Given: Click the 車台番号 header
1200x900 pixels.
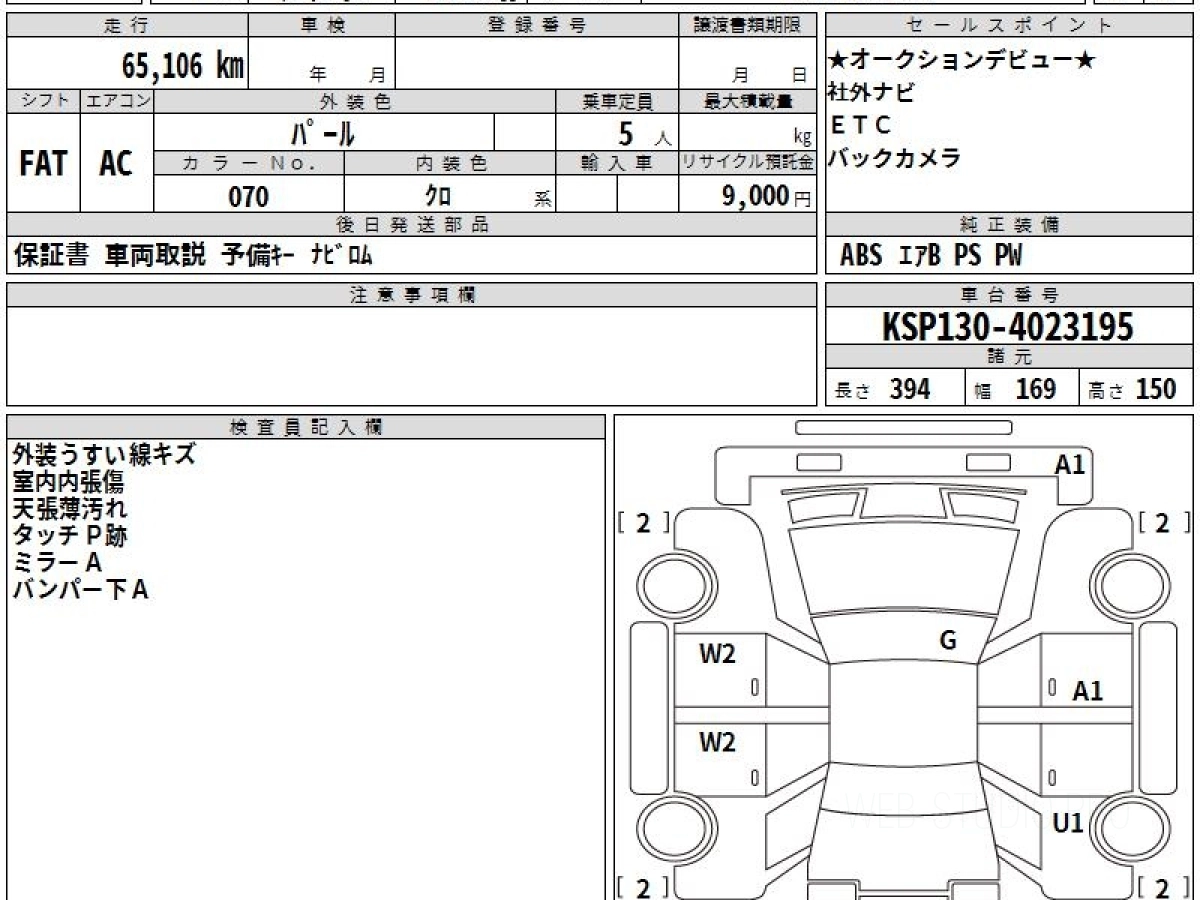Looking at the screenshot, I should (x=1009, y=295).
